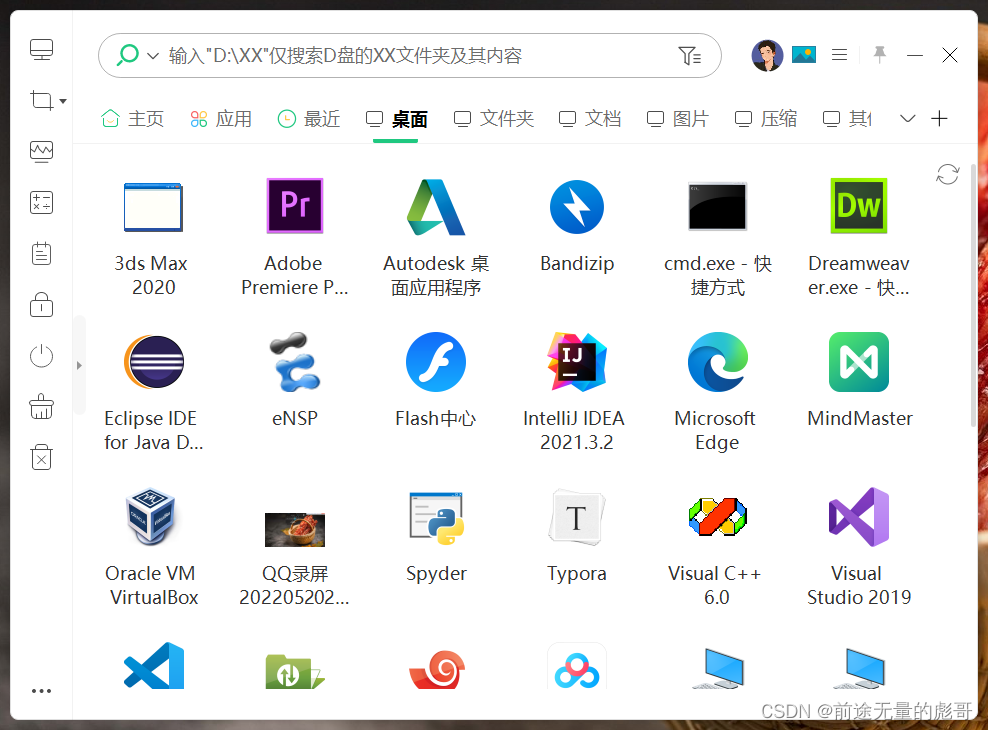The image size is (988, 730).
Task: Open Microsoft Edge icon
Action: [717, 362]
